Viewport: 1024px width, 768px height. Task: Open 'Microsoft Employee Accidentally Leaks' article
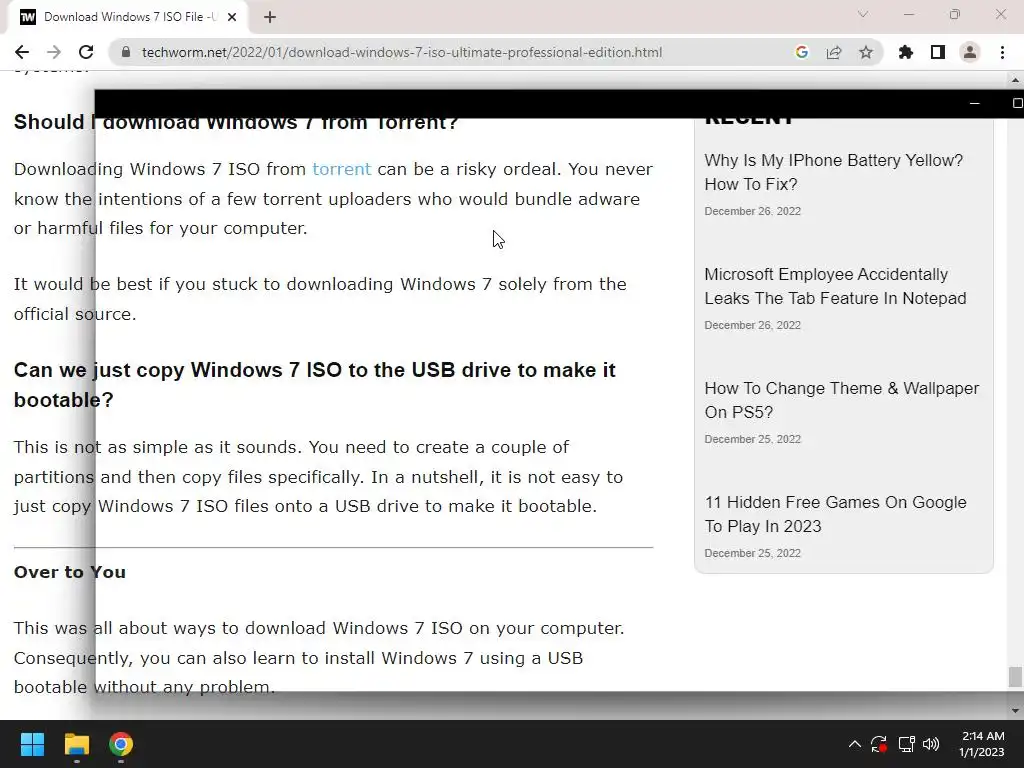835,286
